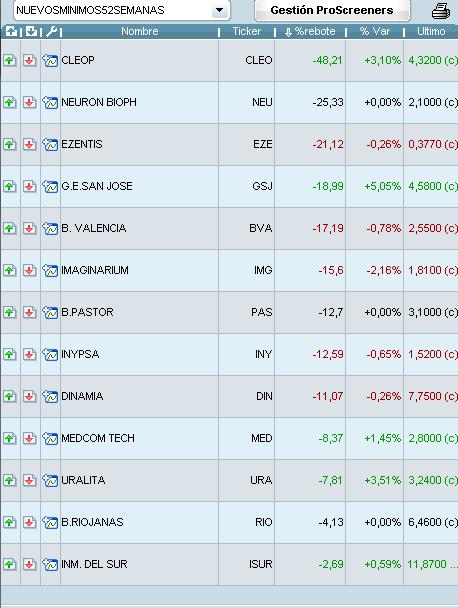458x608 pixels.
Task: Select the MEDCOM TECH row name
Action: (98, 438)
